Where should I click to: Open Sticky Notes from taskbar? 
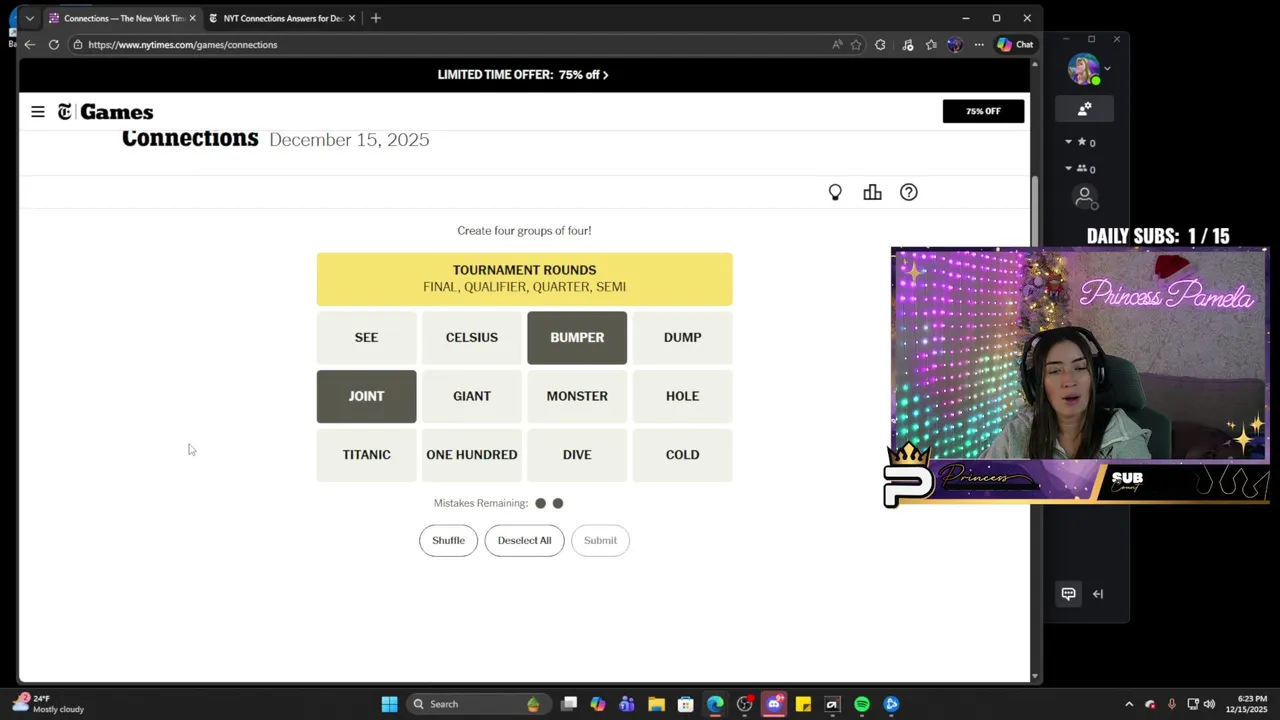[803, 704]
